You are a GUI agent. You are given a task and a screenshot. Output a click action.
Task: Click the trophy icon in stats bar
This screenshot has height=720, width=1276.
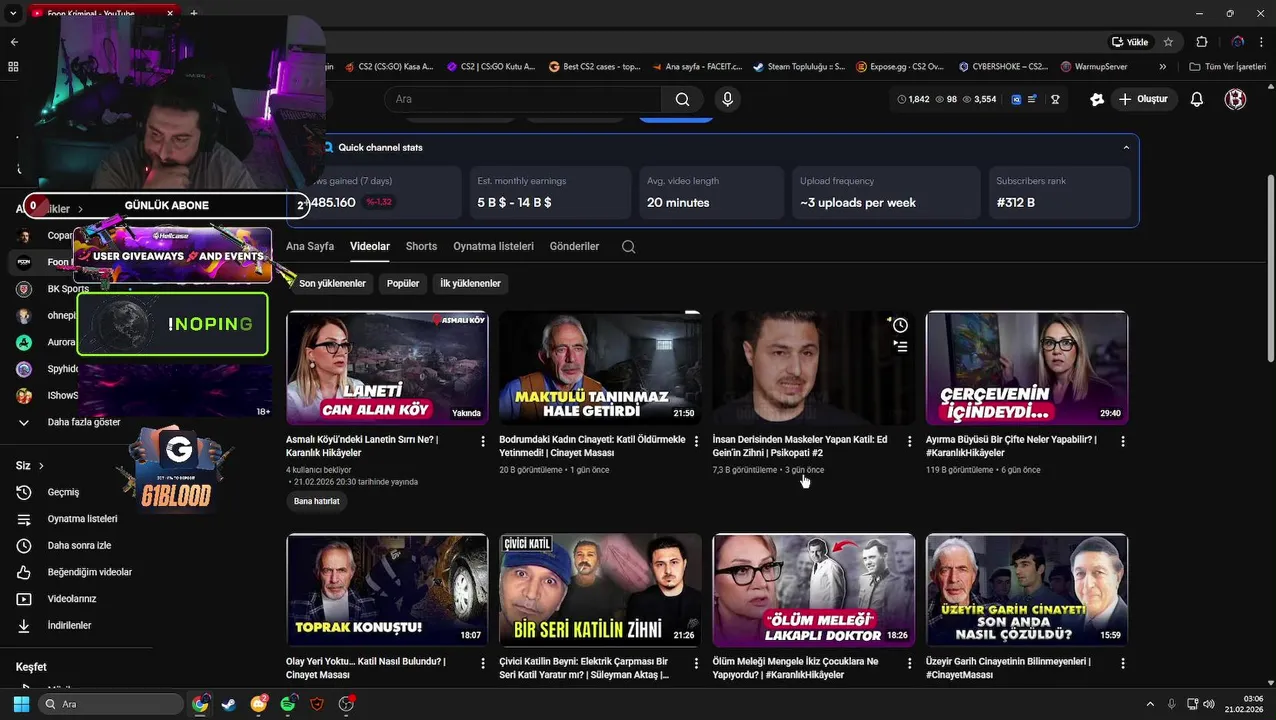(x=1055, y=99)
